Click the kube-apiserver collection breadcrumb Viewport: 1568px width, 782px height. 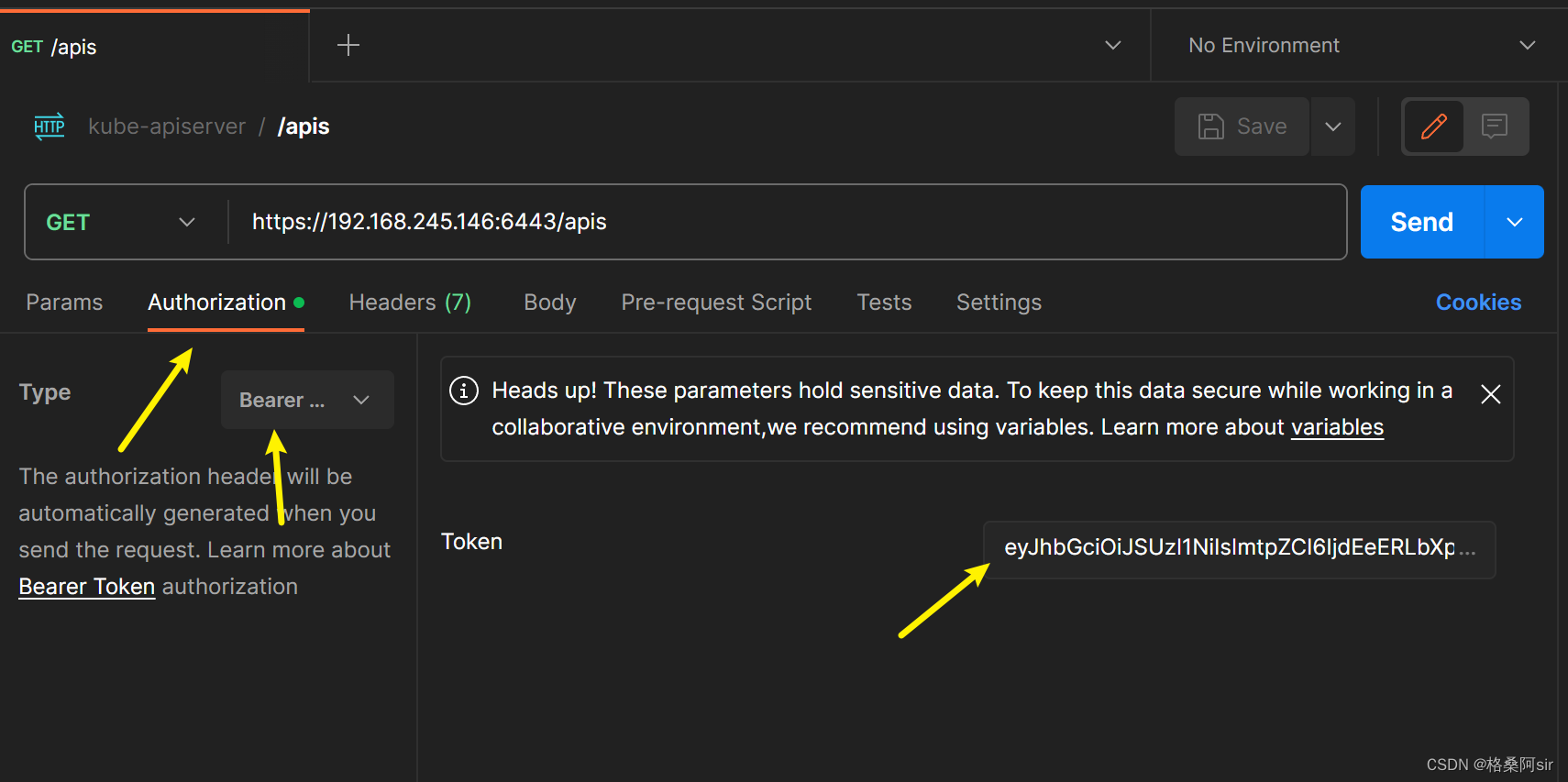[x=167, y=127]
